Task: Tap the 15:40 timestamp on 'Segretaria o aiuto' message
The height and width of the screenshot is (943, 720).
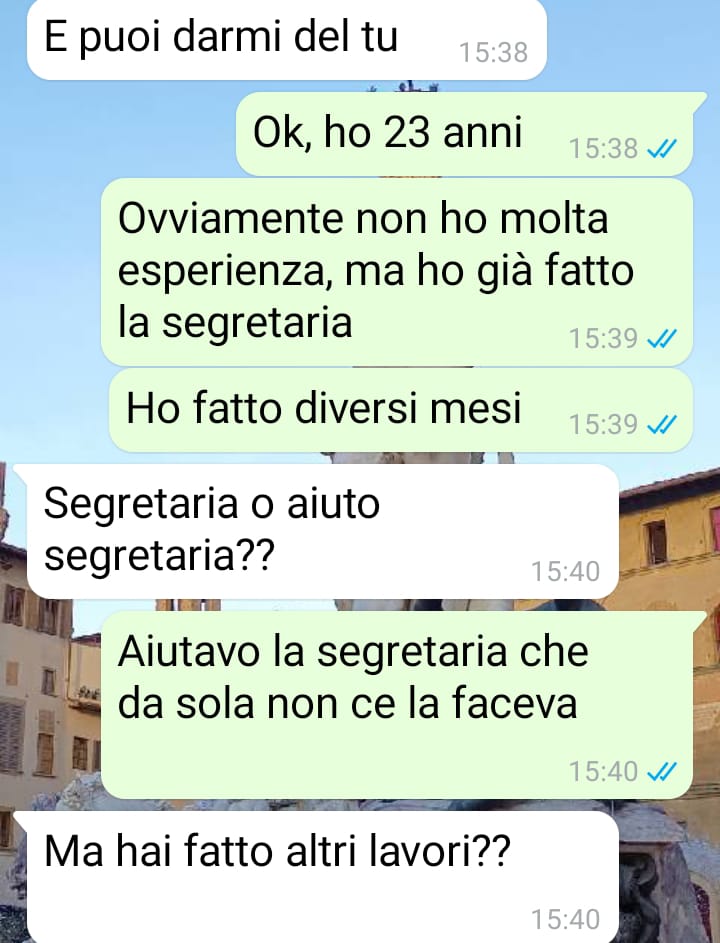Action: pos(565,572)
